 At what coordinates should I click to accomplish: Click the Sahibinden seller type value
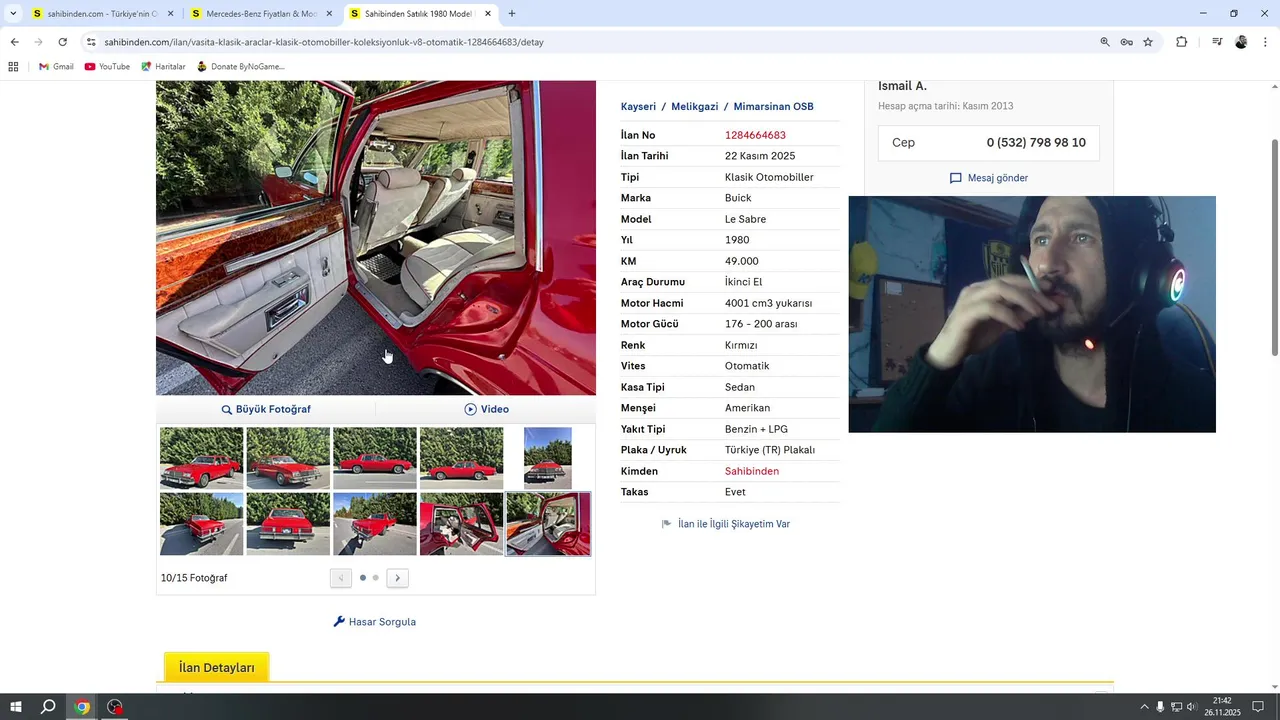(x=752, y=471)
